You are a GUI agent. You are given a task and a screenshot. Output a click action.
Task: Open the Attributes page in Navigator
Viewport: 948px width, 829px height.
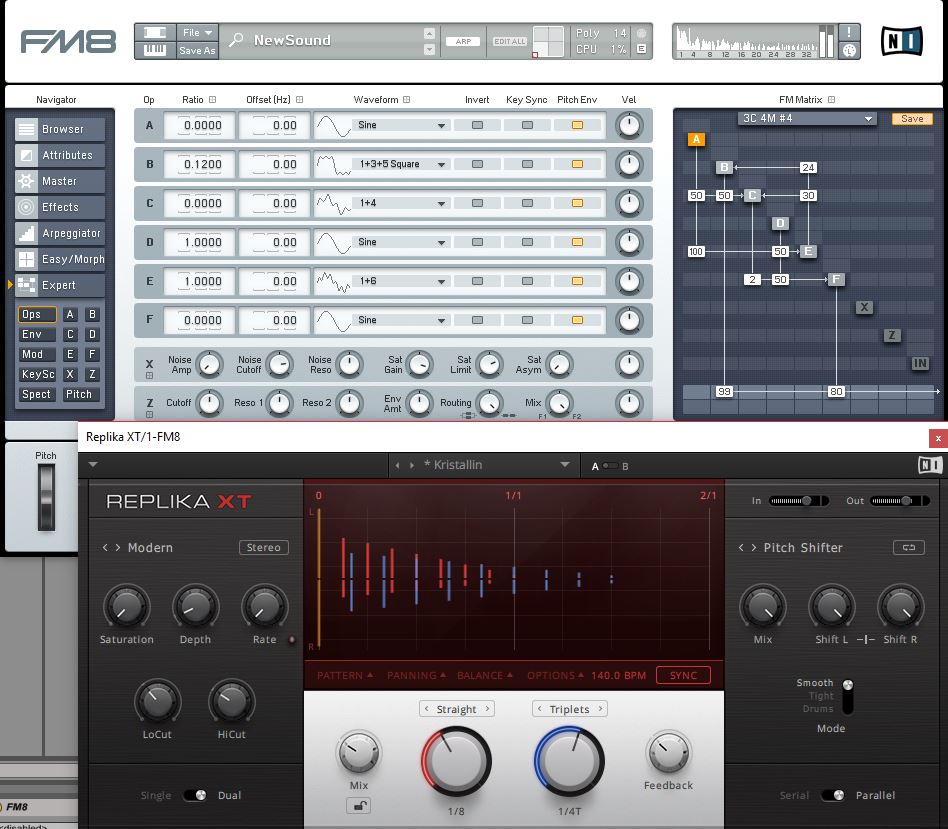click(59, 155)
